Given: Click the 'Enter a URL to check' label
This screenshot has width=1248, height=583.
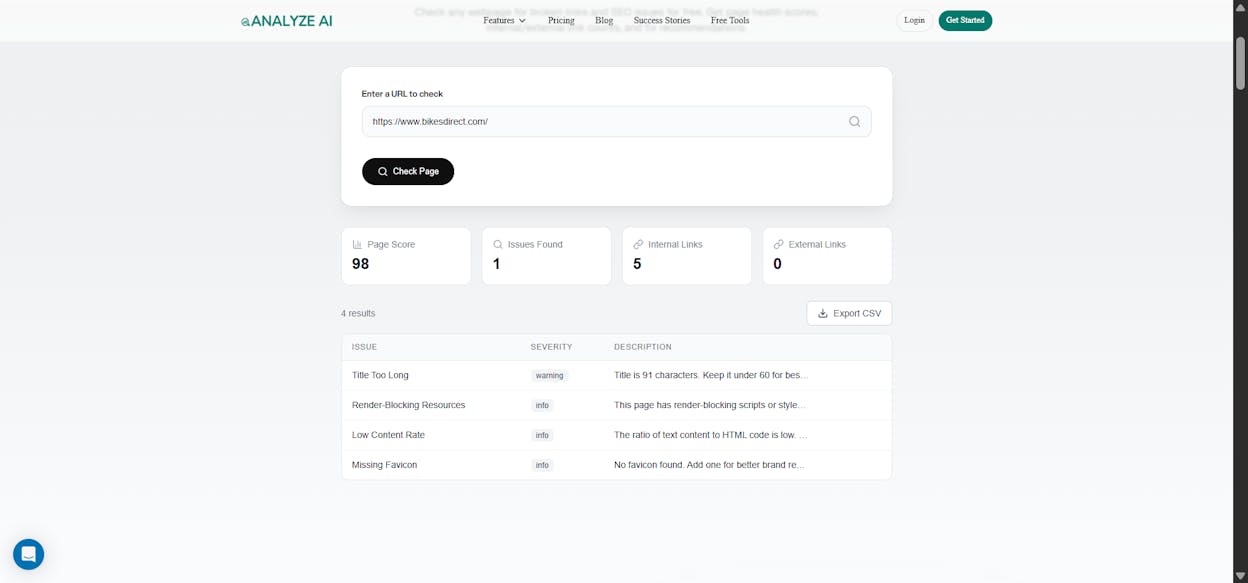Looking at the screenshot, I should click(402, 94).
